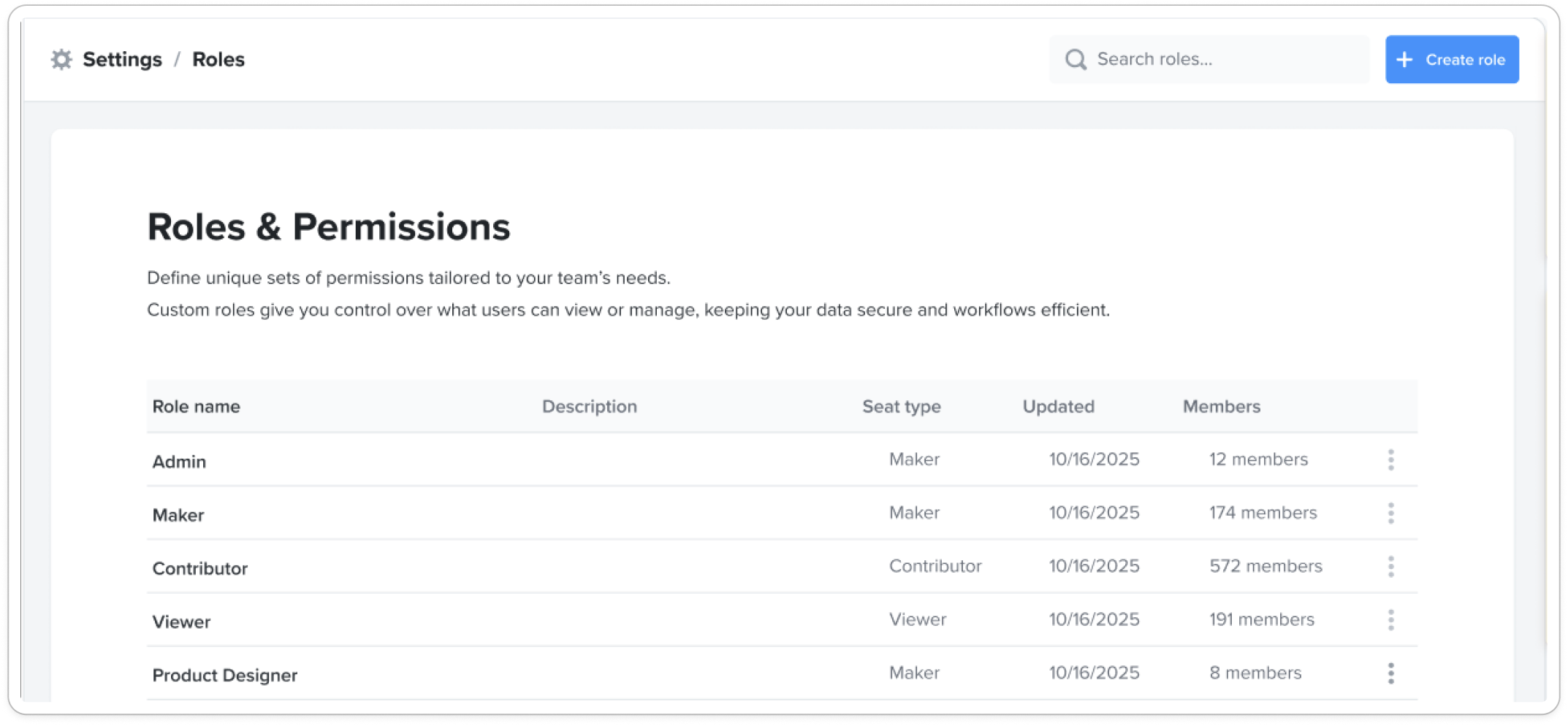This screenshot has width=1568, height=726.
Task: Click the Members column header
Action: [x=1221, y=406]
